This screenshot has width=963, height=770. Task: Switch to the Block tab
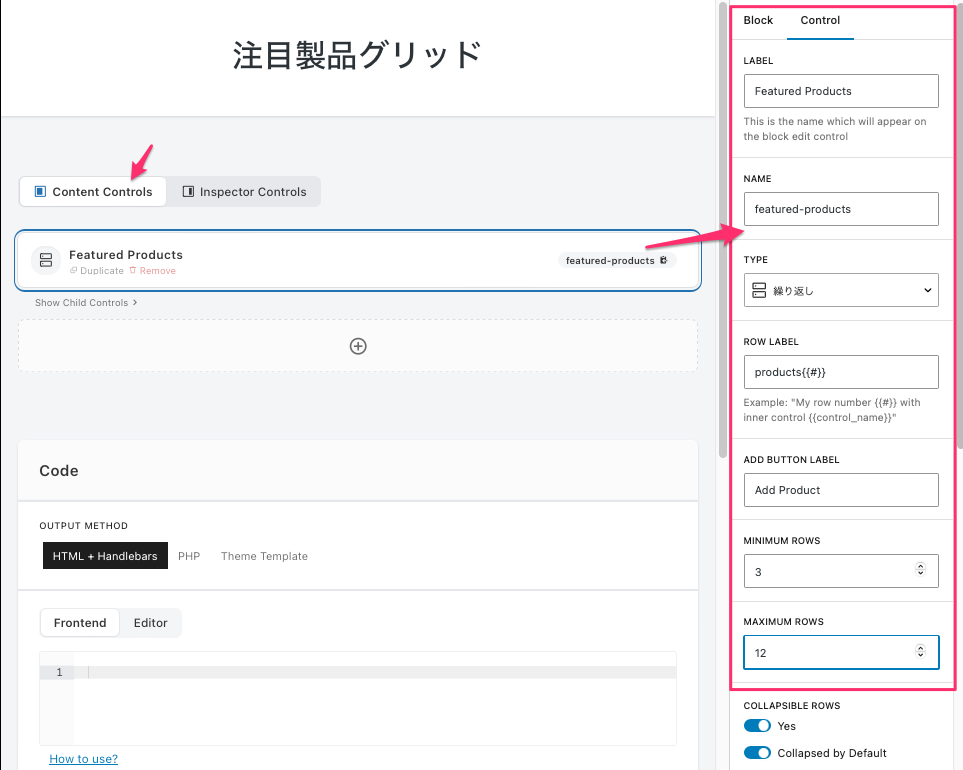(x=758, y=20)
